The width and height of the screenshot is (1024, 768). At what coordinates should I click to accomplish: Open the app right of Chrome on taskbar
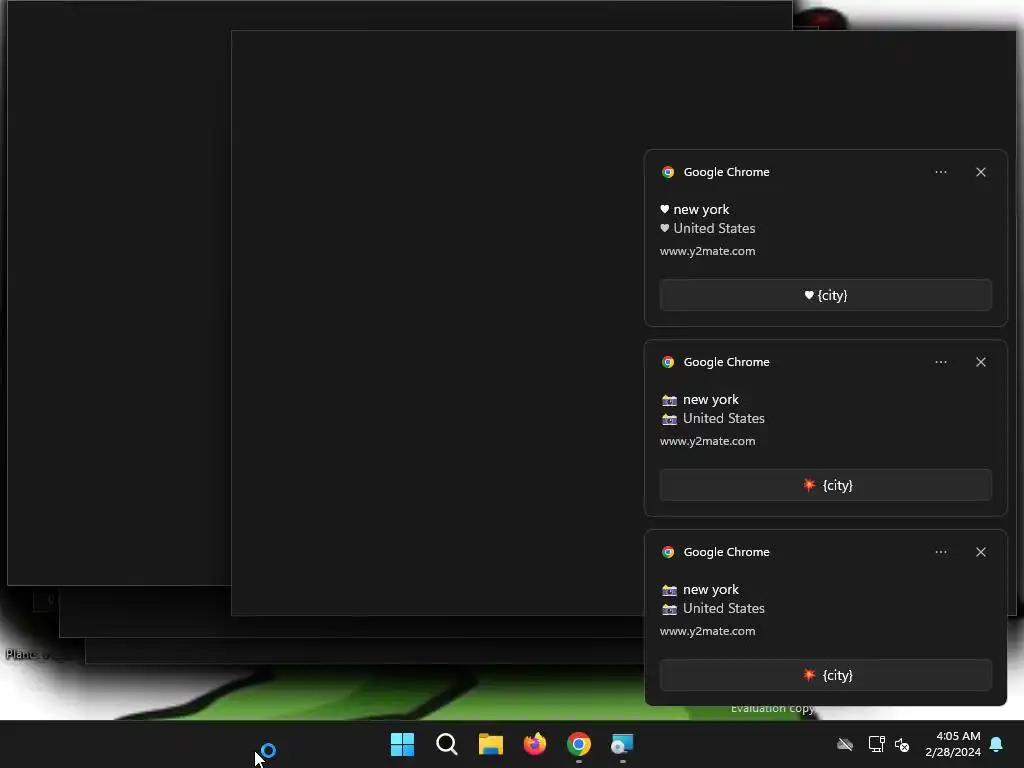tap(622, 744)
